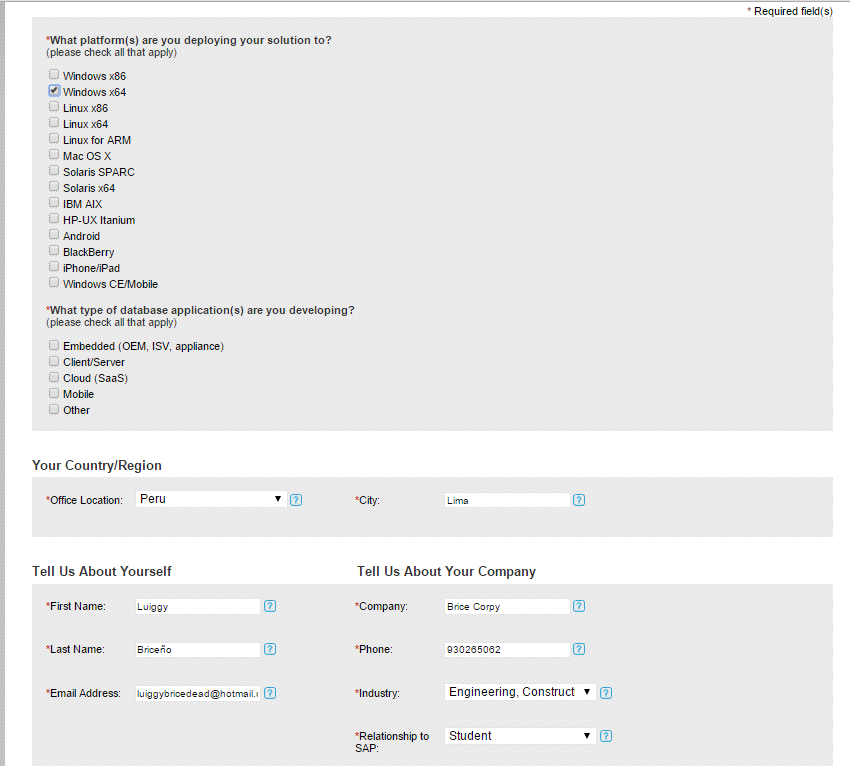Open help for Office Location field

coord(296,499)
